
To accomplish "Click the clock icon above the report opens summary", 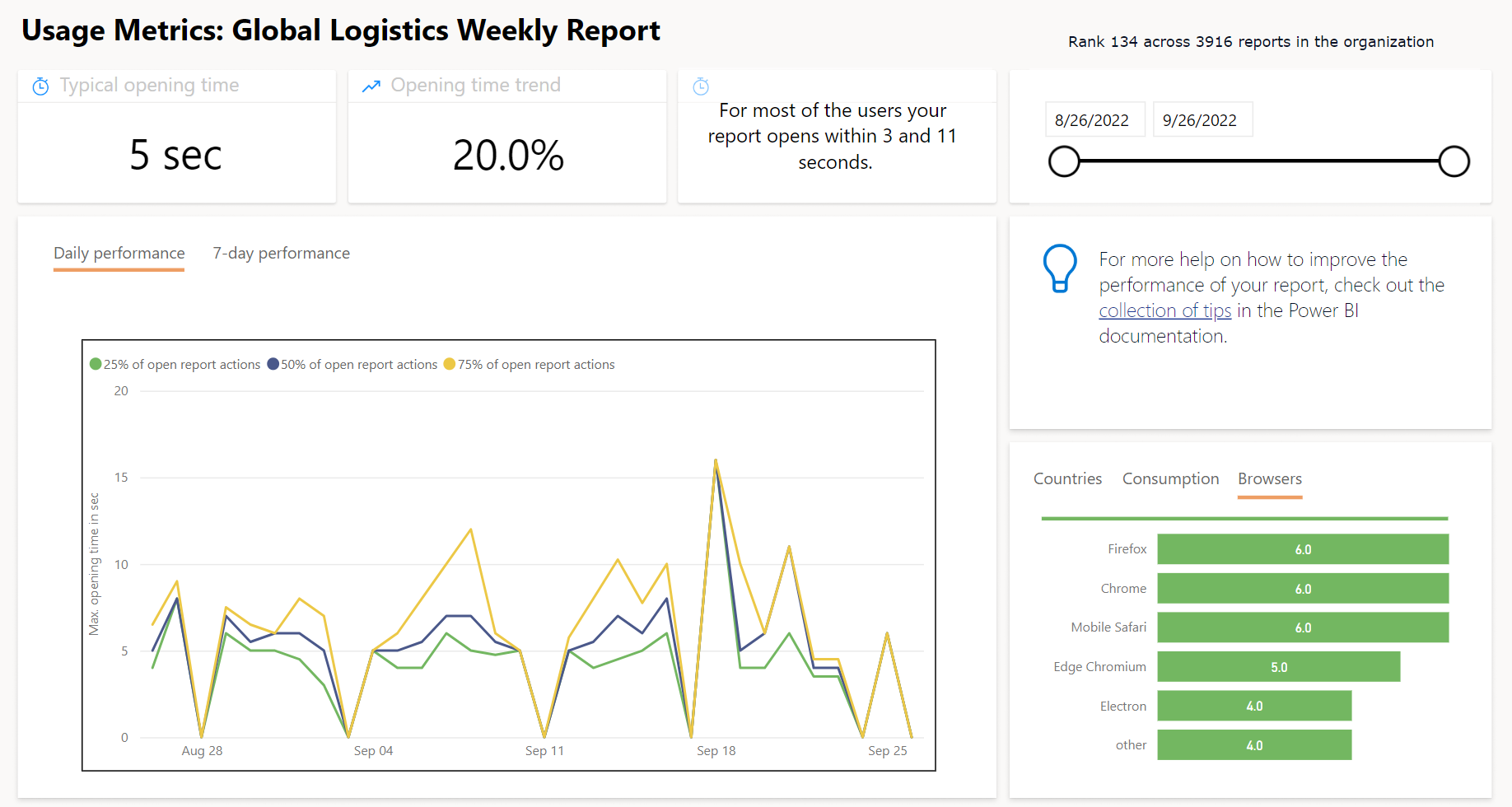I will click(701, 86).
